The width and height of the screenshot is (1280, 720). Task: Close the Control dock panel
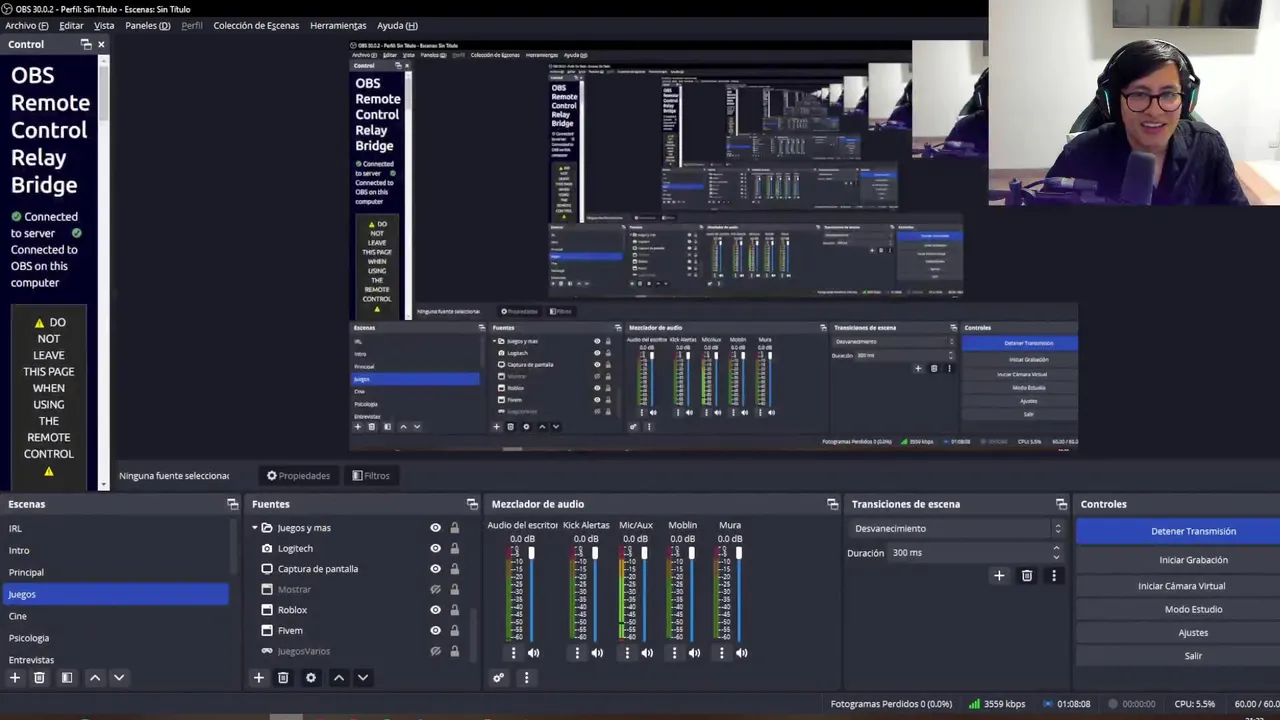101,44
